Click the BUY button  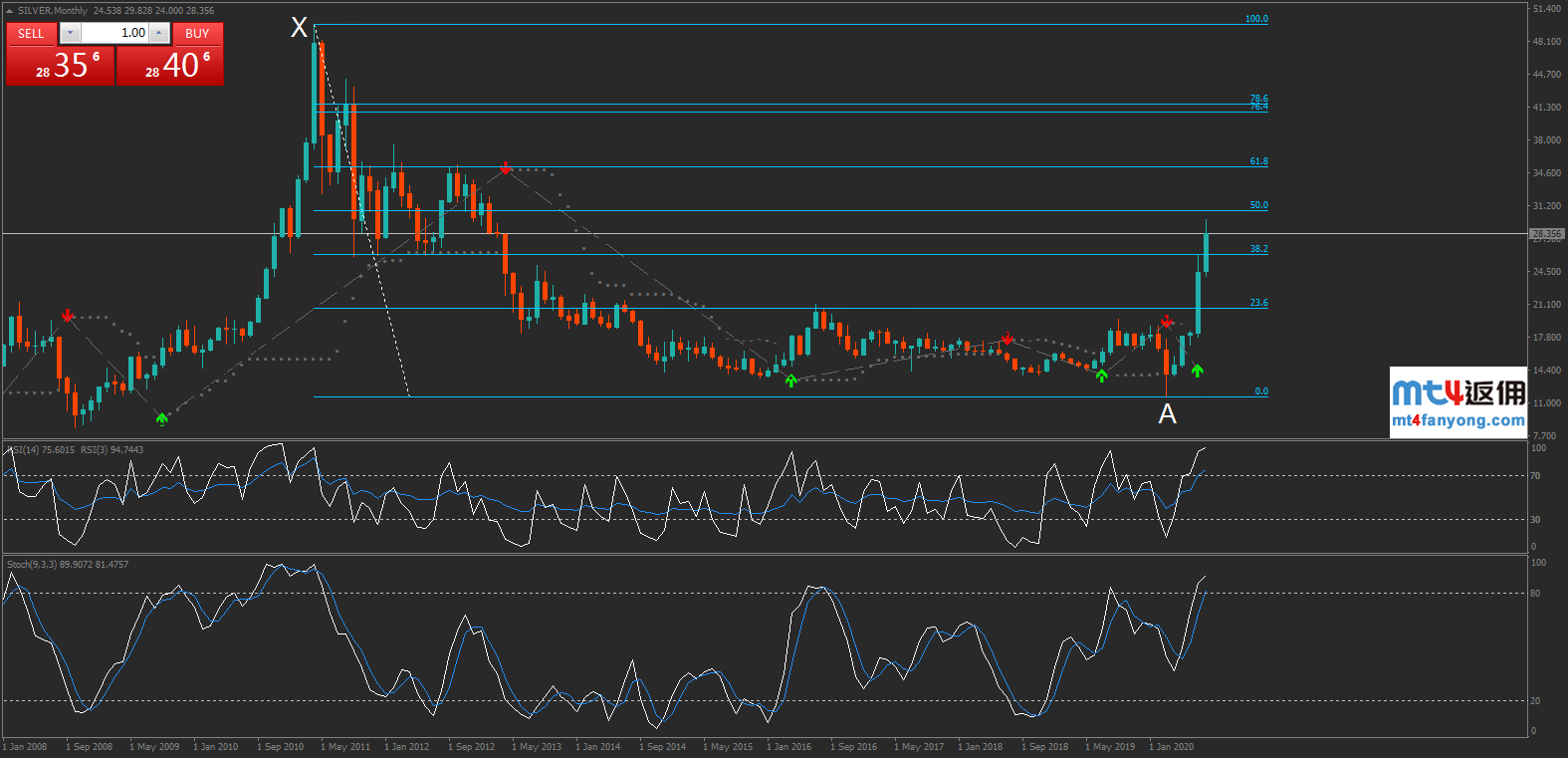(x=197, y=33)
